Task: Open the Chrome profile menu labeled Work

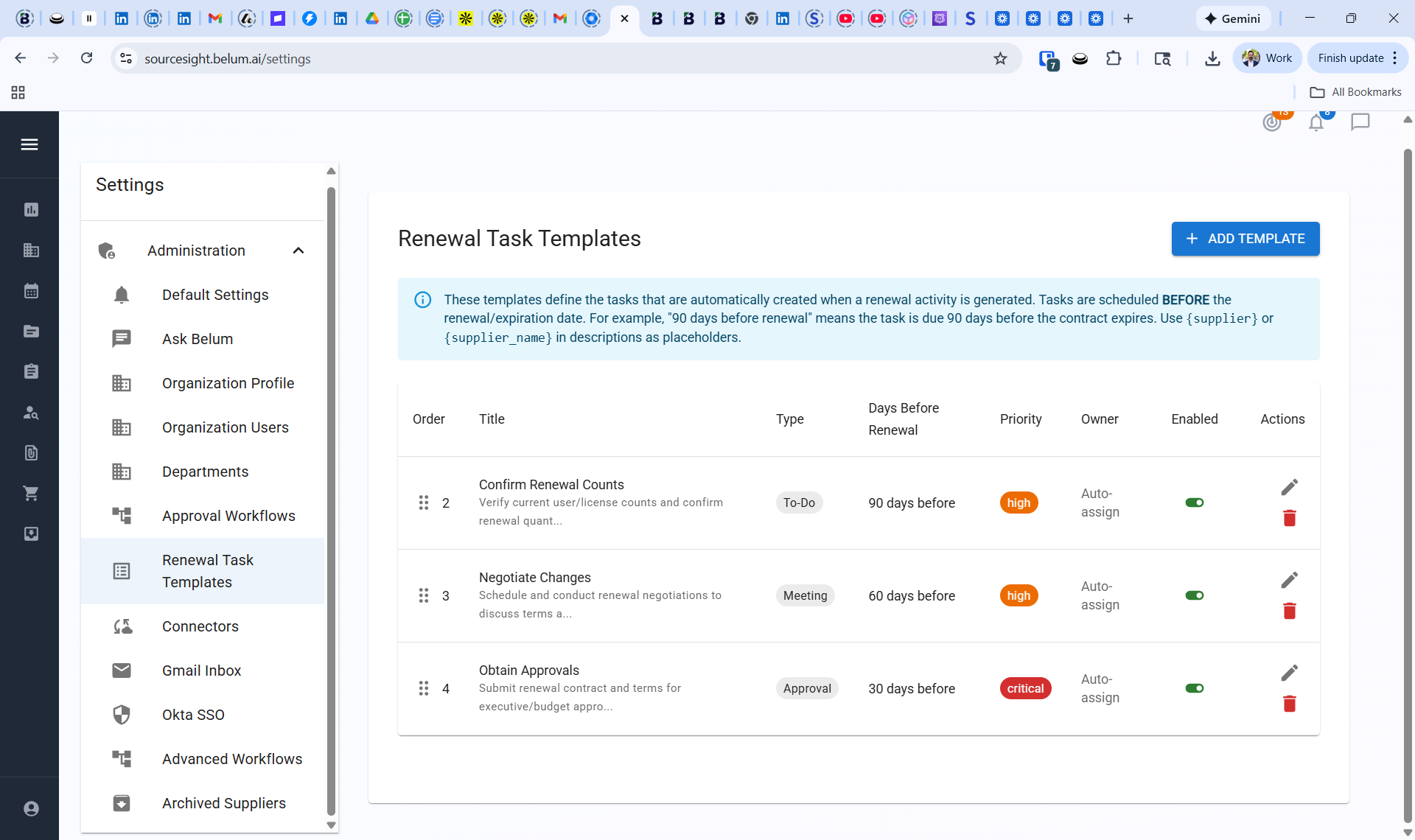Action: click(1266, 57)
